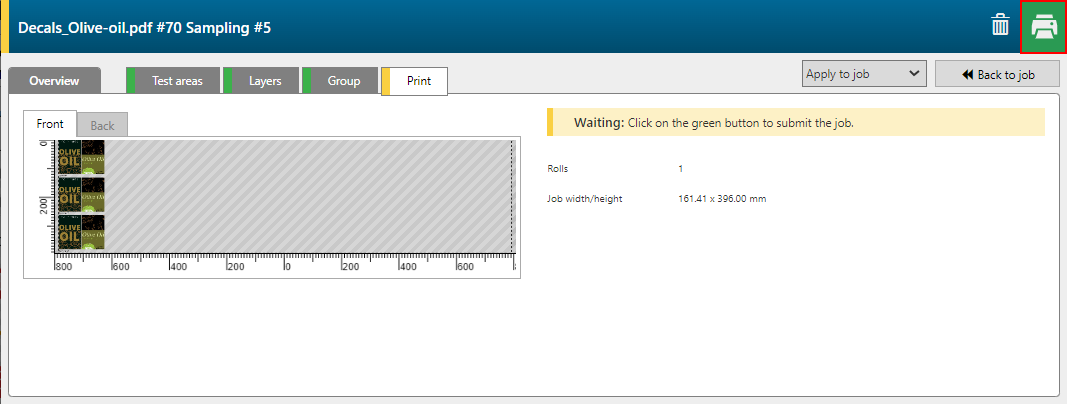Click the green printer submit icon
Screen dimensions: 1067x404
coord(1043,27)
